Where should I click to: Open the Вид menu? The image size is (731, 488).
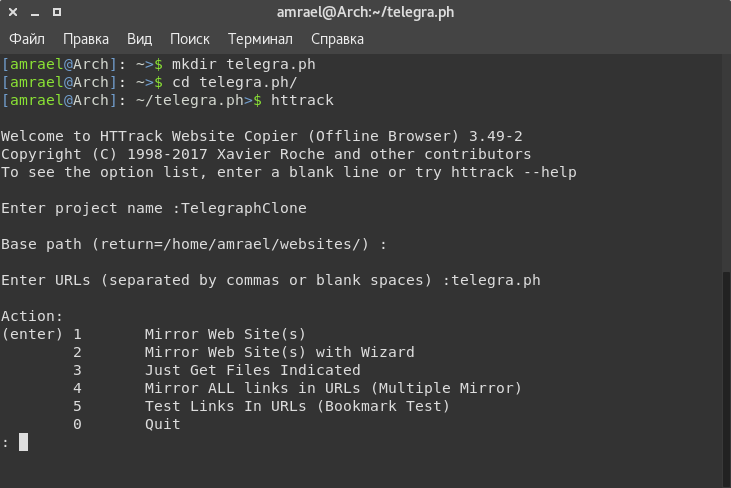(x=139, y=39)
